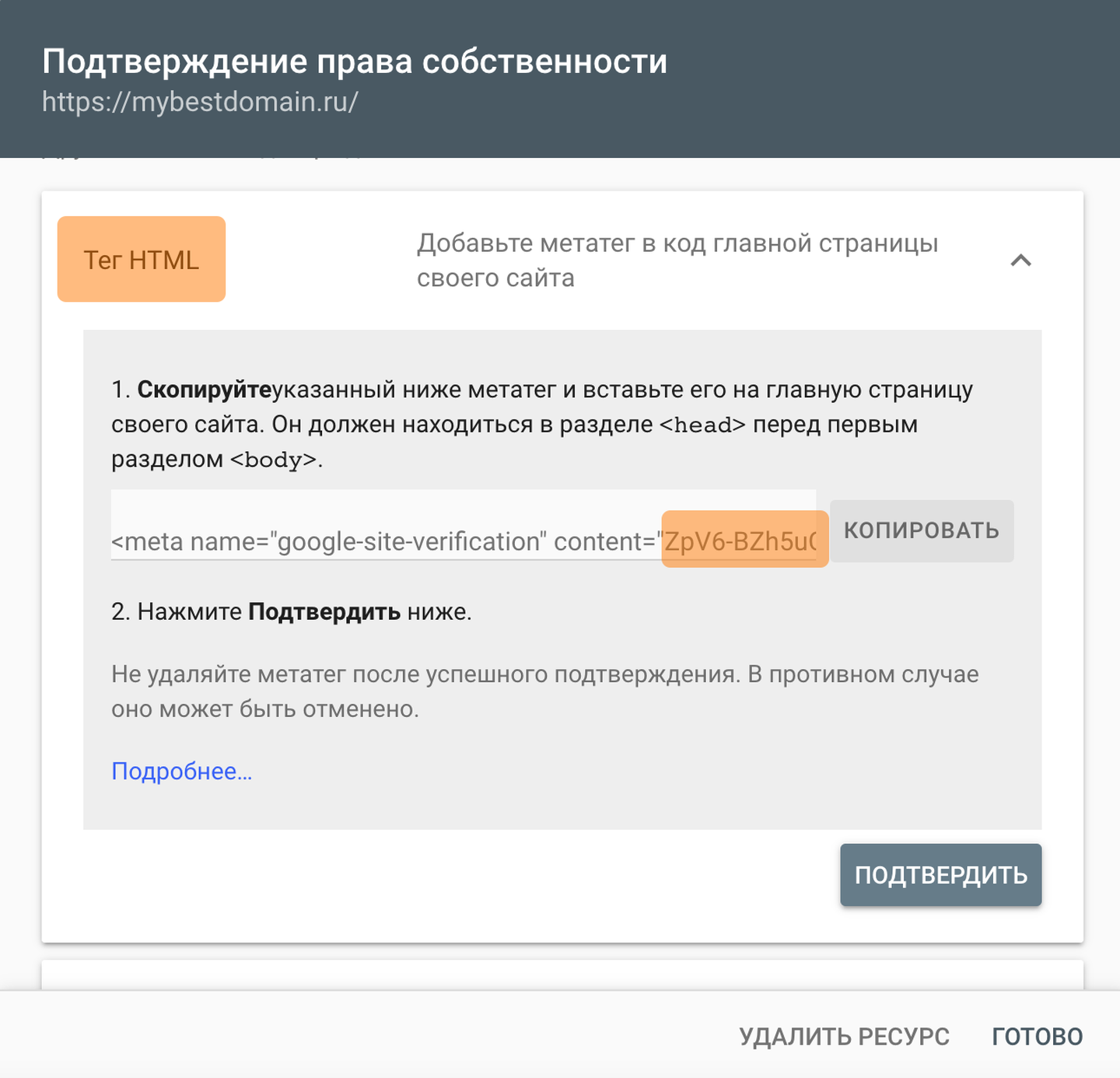This screenshot has width=1120, height=1078.
Task: Click the ПОДТВЕРДИТЬ button
Action: click(x=940, y=875)
